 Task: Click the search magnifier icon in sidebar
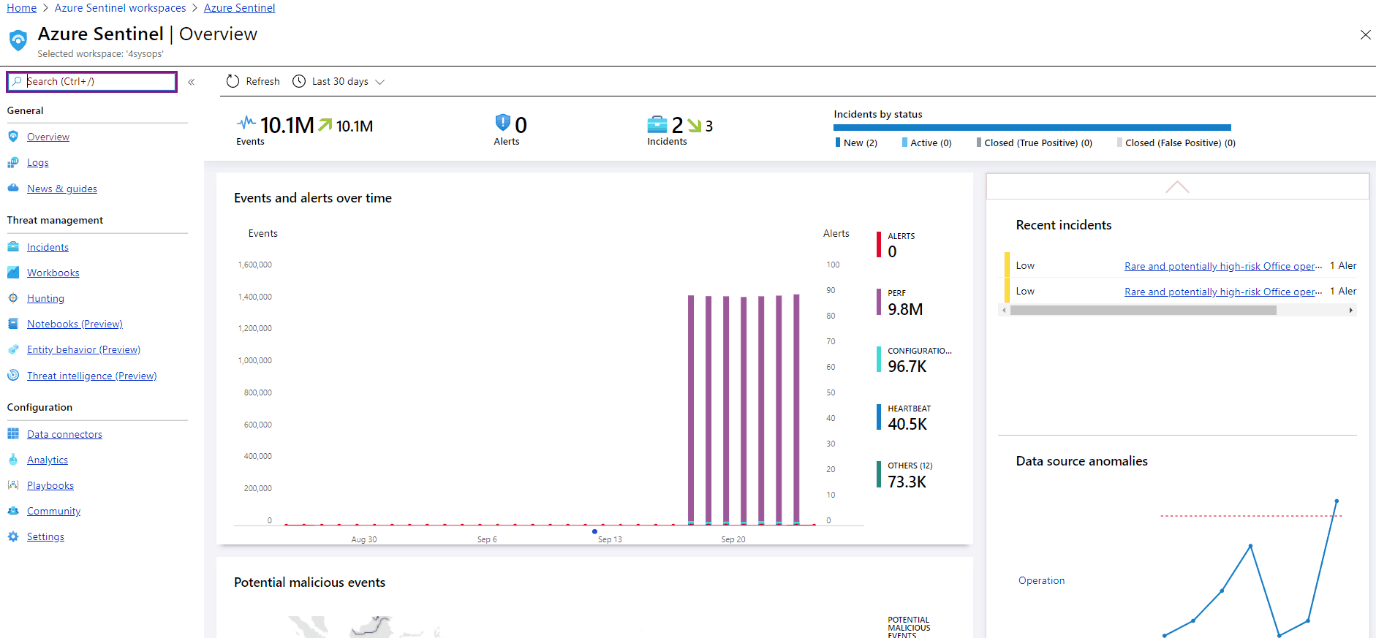click(17, 81)
